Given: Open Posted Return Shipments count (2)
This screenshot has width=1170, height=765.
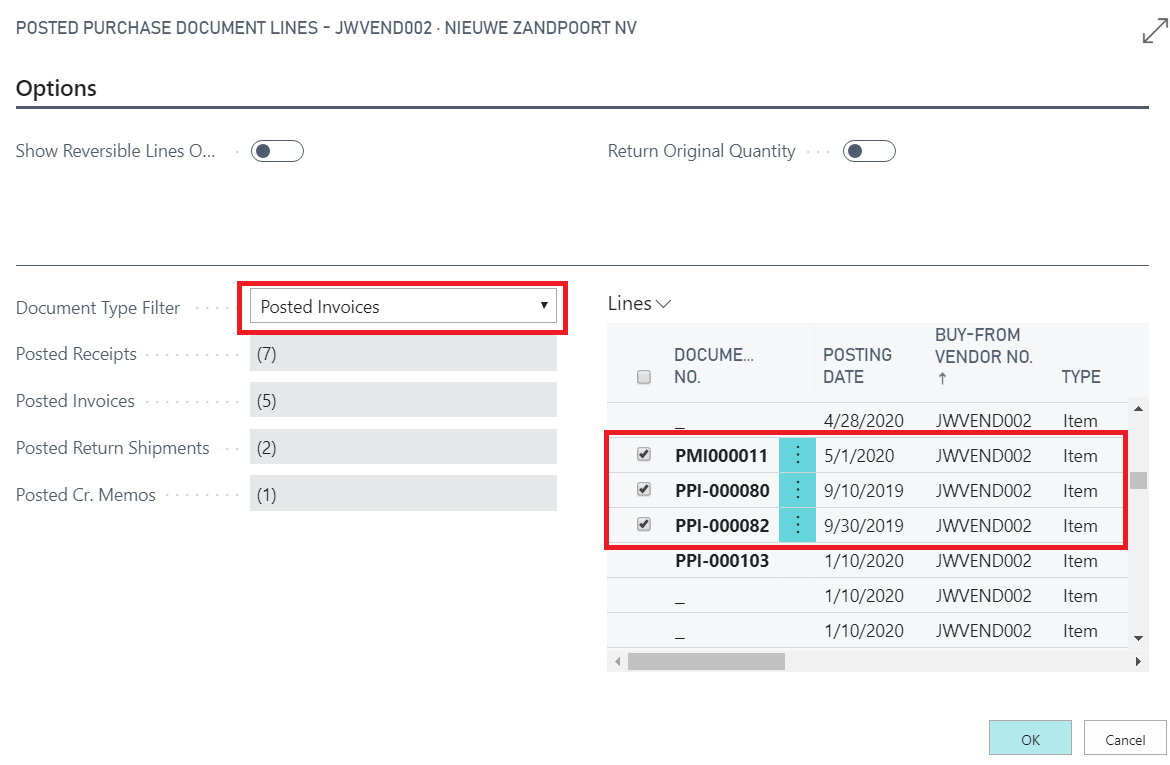Looking at the screenshot, I should click(403, 448).
